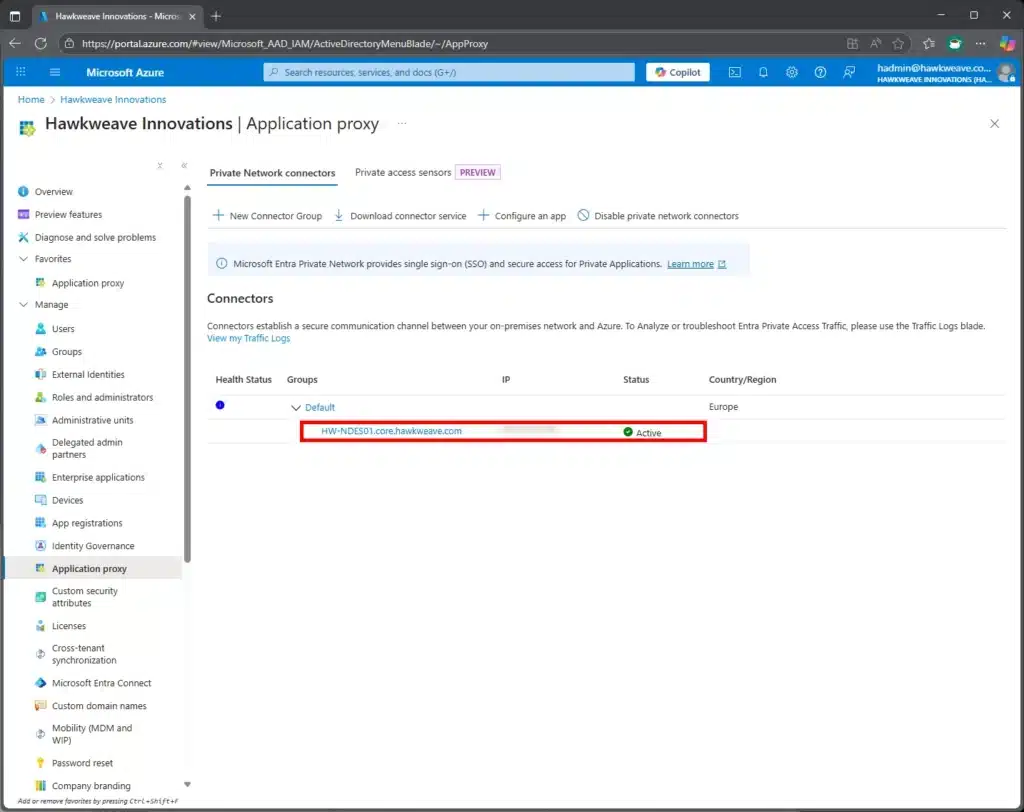The image size is (1024, 812).
Task: Collapse the sidebar navigation pane
Action: click(184, 166)
